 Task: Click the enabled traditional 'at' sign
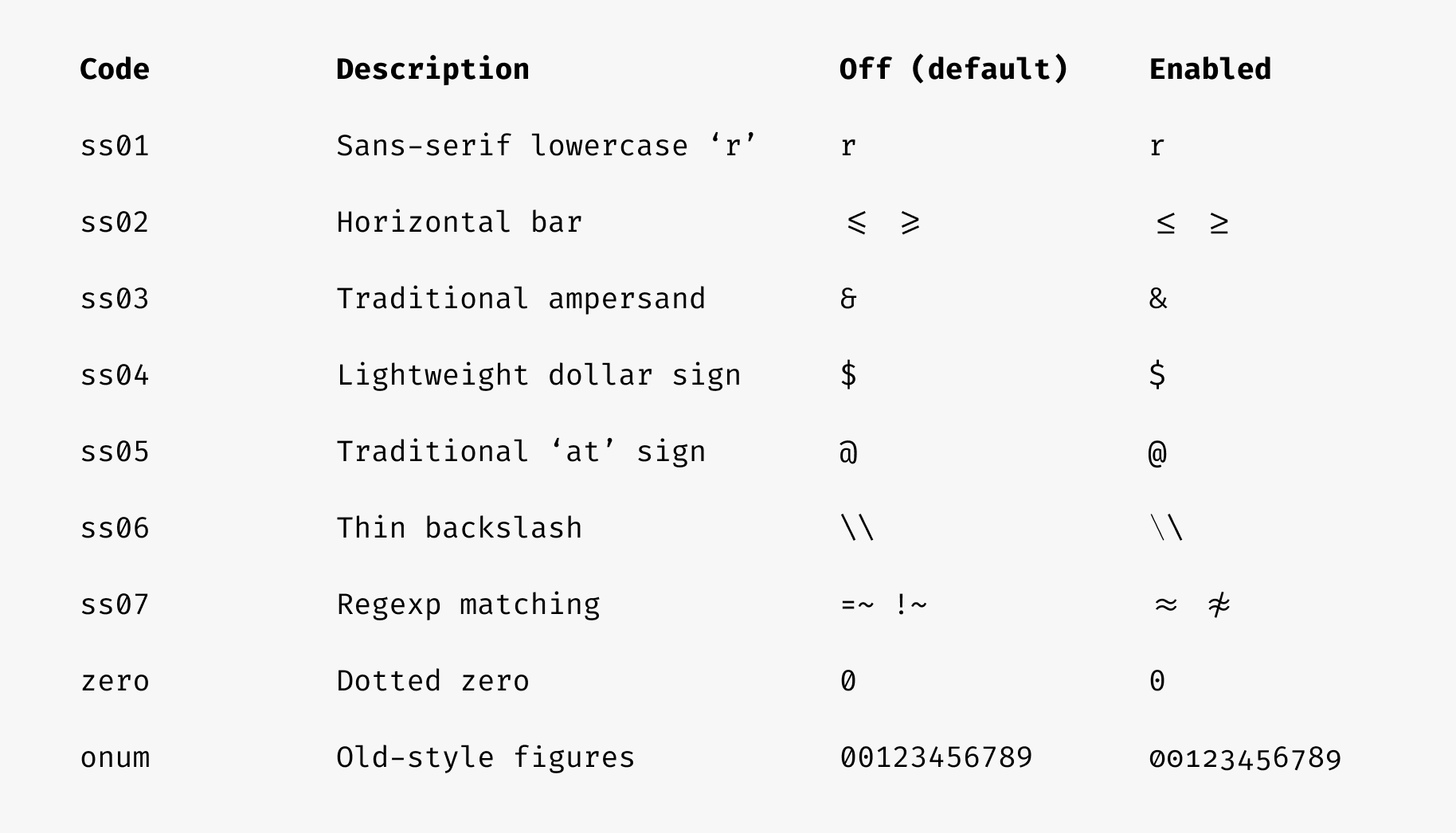point(1158,452)
